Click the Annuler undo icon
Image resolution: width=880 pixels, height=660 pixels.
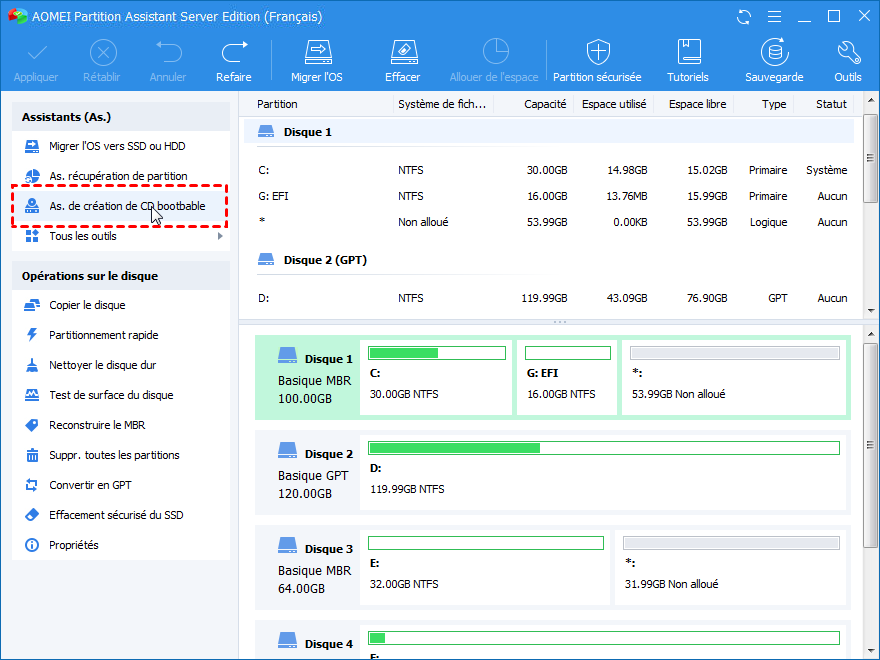coord(168,52)
